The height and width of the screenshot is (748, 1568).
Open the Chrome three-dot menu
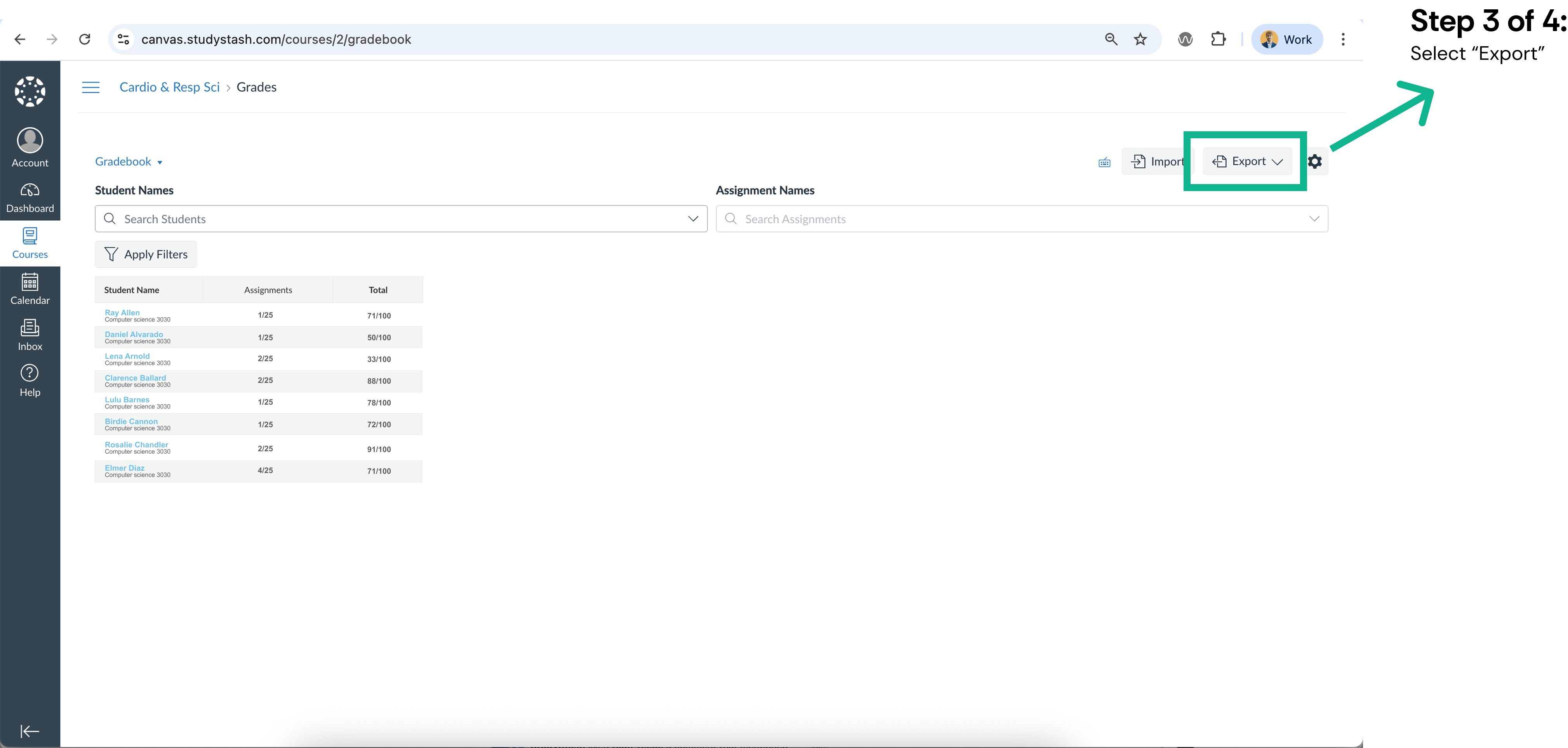[x=1343, y=40]
